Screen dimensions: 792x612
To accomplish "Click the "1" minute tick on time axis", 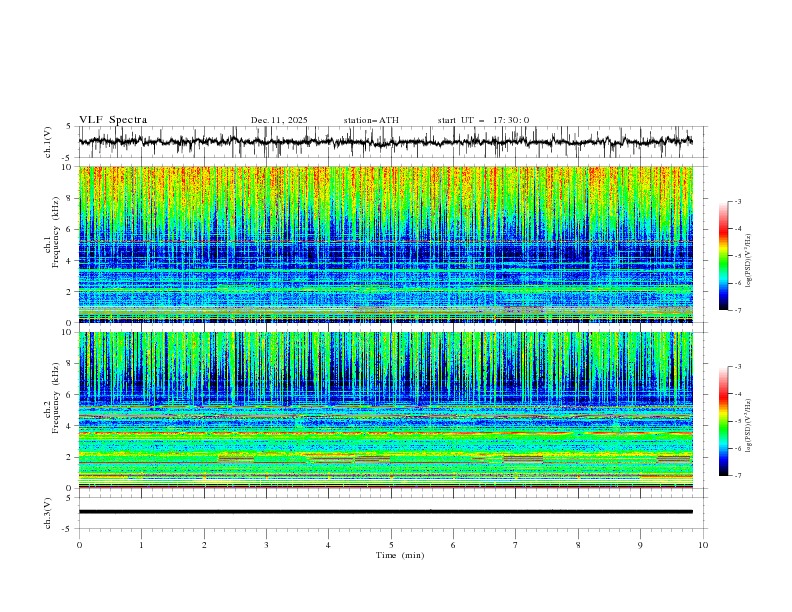I will click(141, 545).
